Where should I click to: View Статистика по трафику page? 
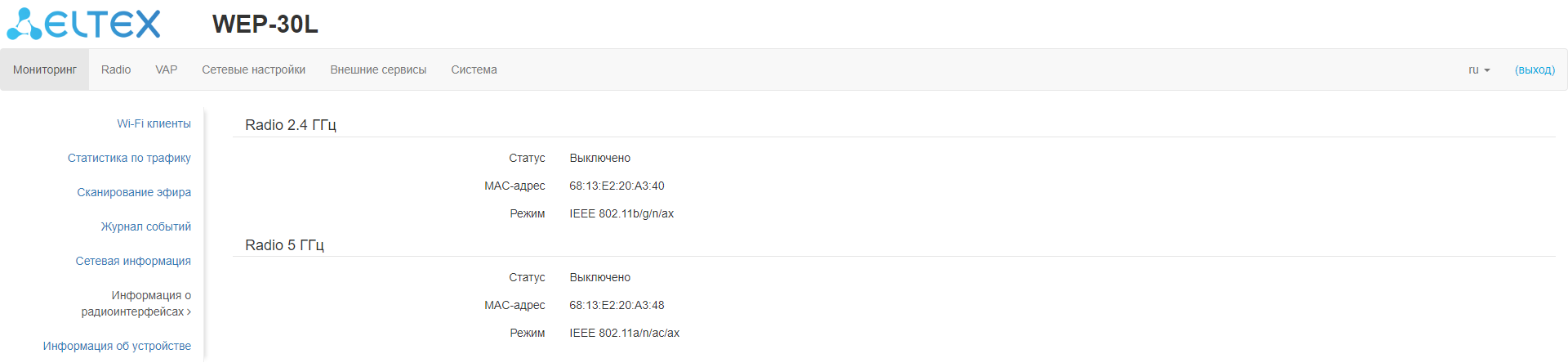129,158
